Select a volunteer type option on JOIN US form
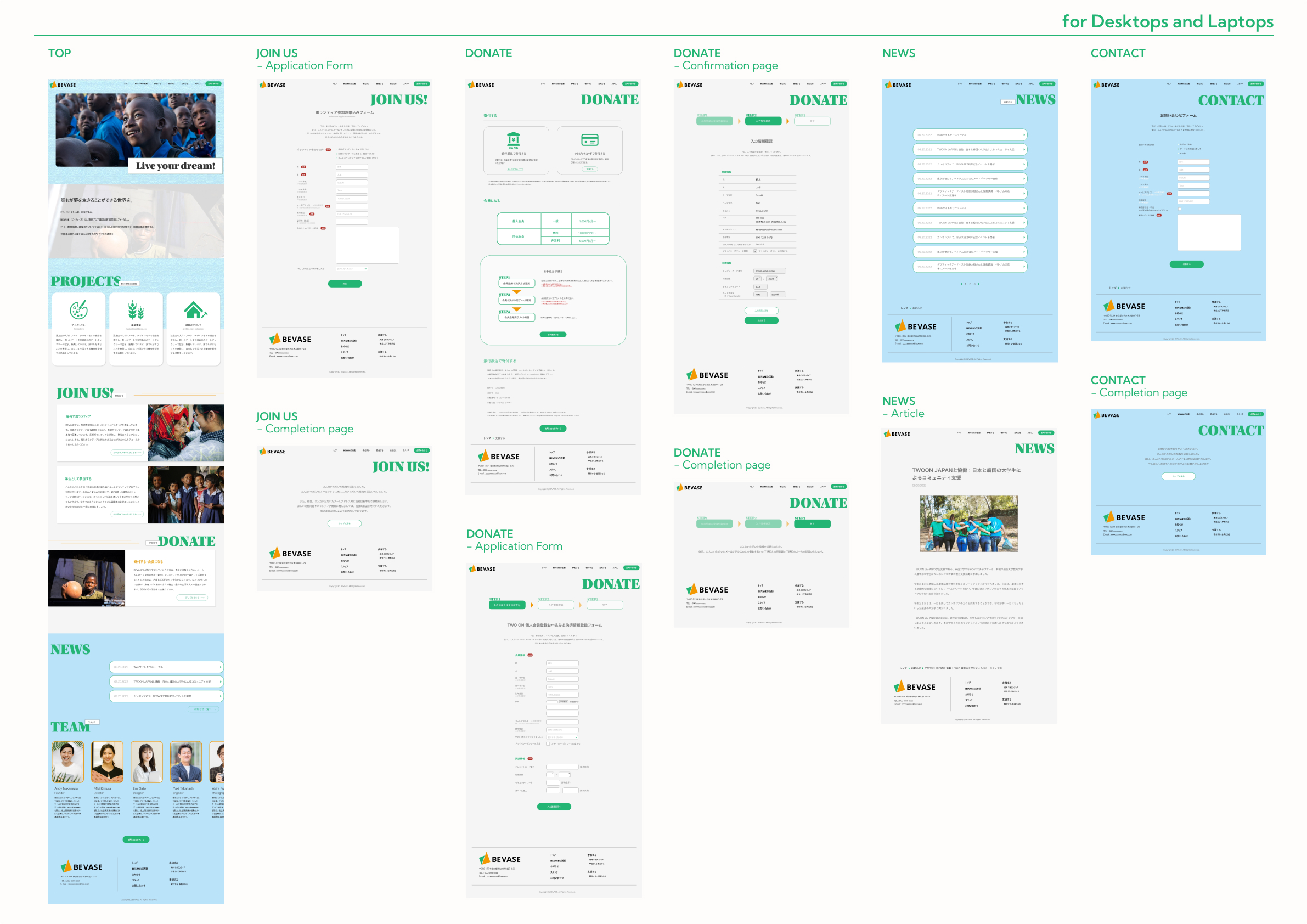 [x=337, y=149]
